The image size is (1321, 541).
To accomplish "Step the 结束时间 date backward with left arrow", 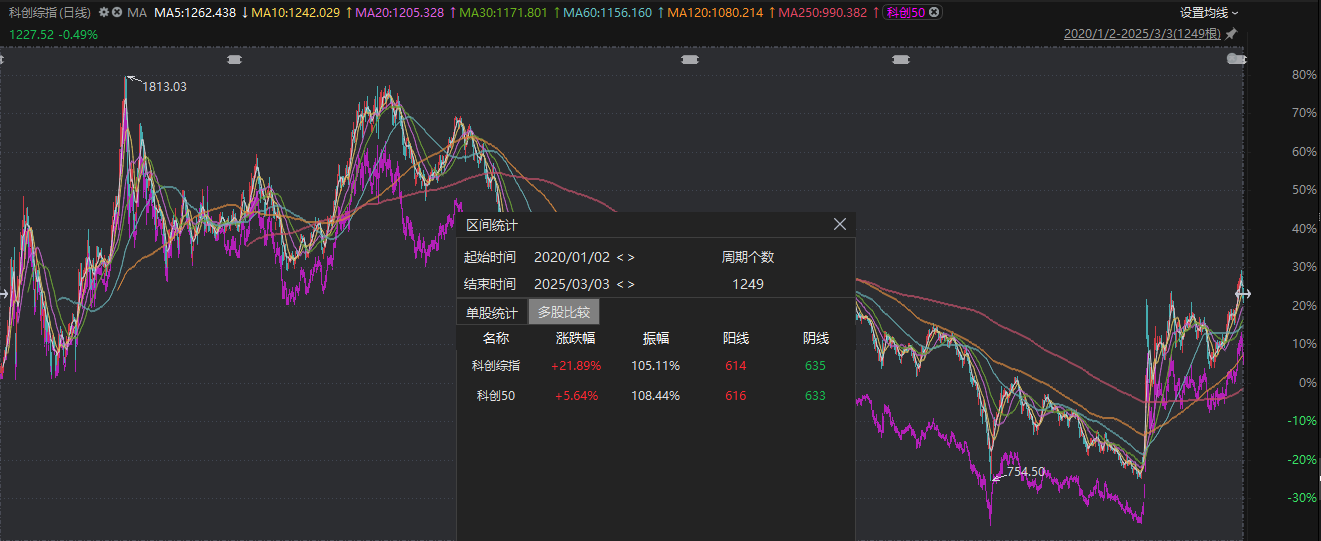I will (620, 284).
